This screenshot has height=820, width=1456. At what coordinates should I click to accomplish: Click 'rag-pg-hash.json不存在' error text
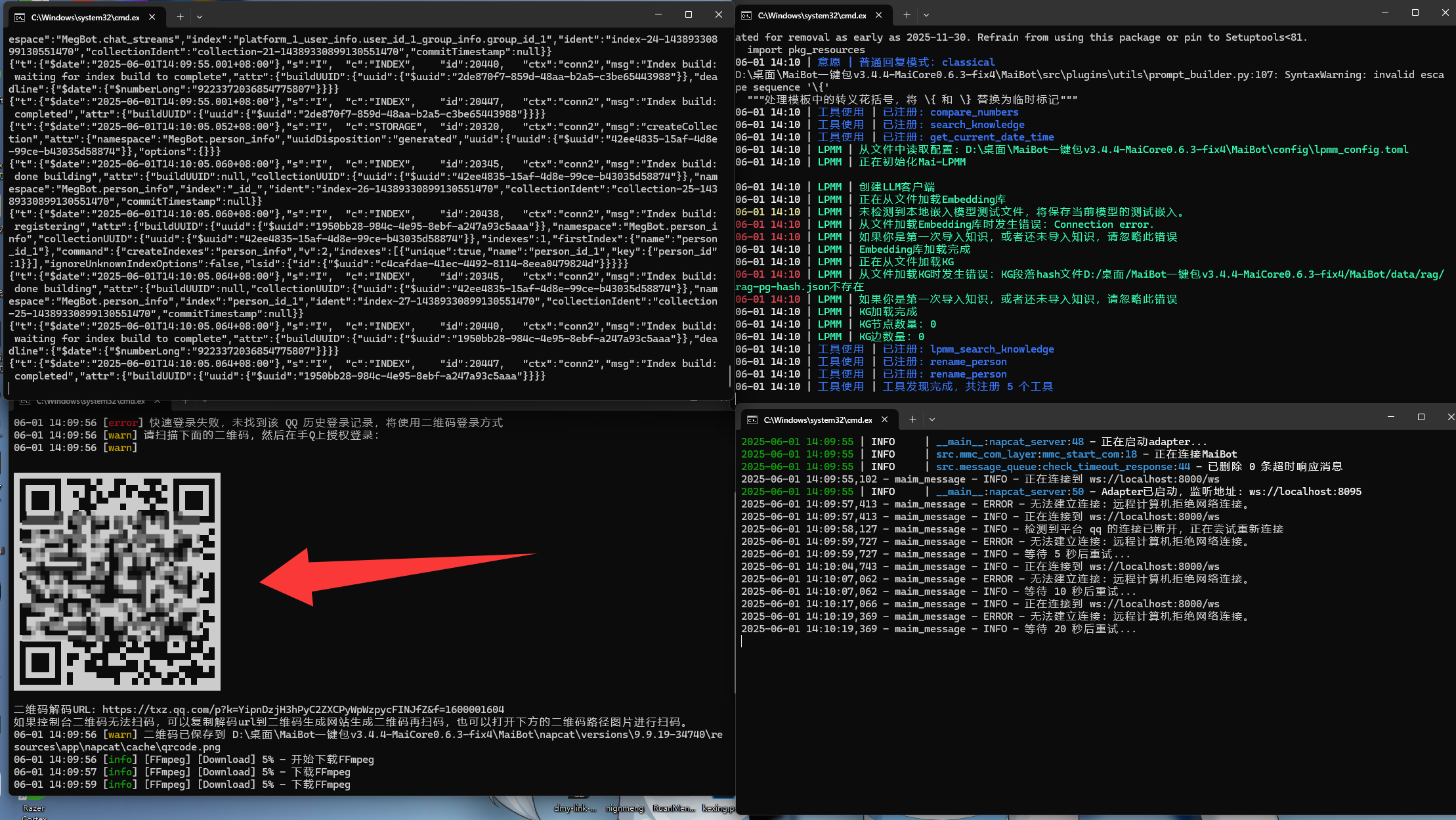tap(800, 287)
